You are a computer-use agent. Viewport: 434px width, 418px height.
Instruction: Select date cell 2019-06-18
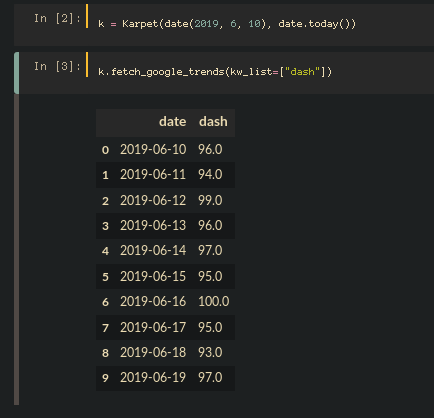pos(153,353)
